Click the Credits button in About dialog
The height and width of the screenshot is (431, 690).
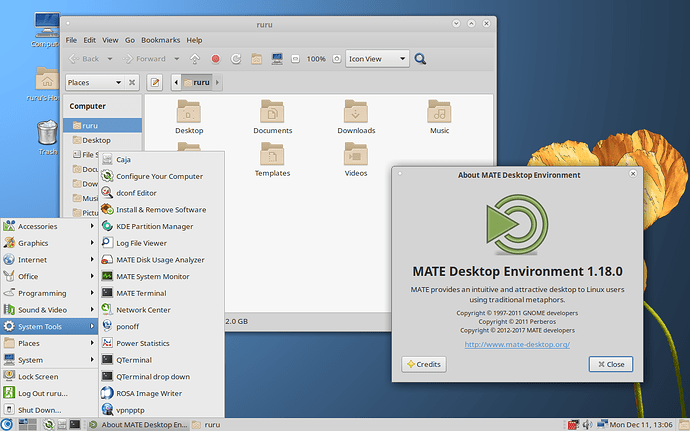pos(424,364)
